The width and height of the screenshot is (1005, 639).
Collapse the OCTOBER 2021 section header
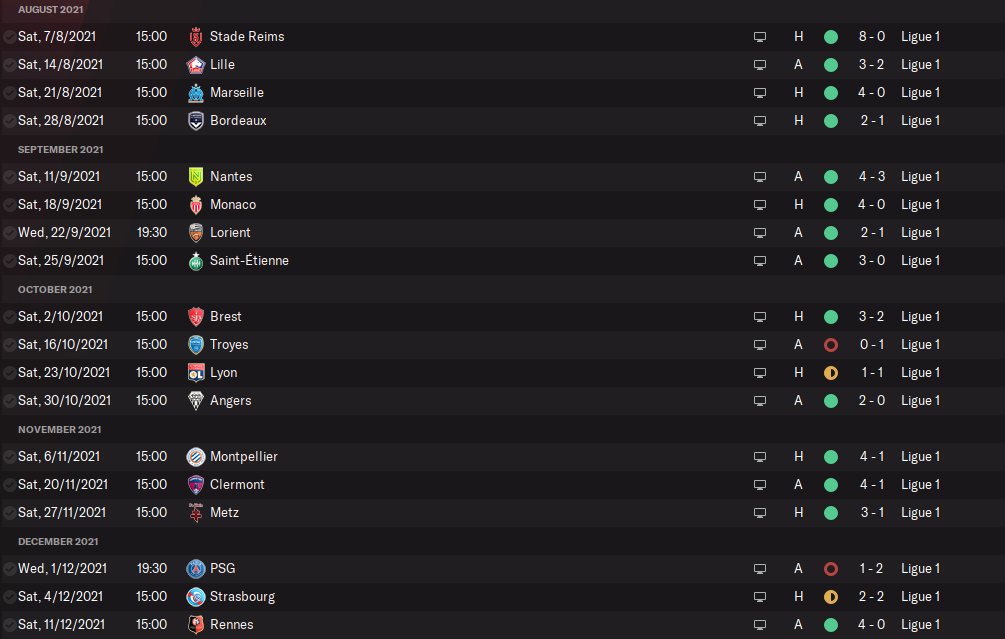55,290
